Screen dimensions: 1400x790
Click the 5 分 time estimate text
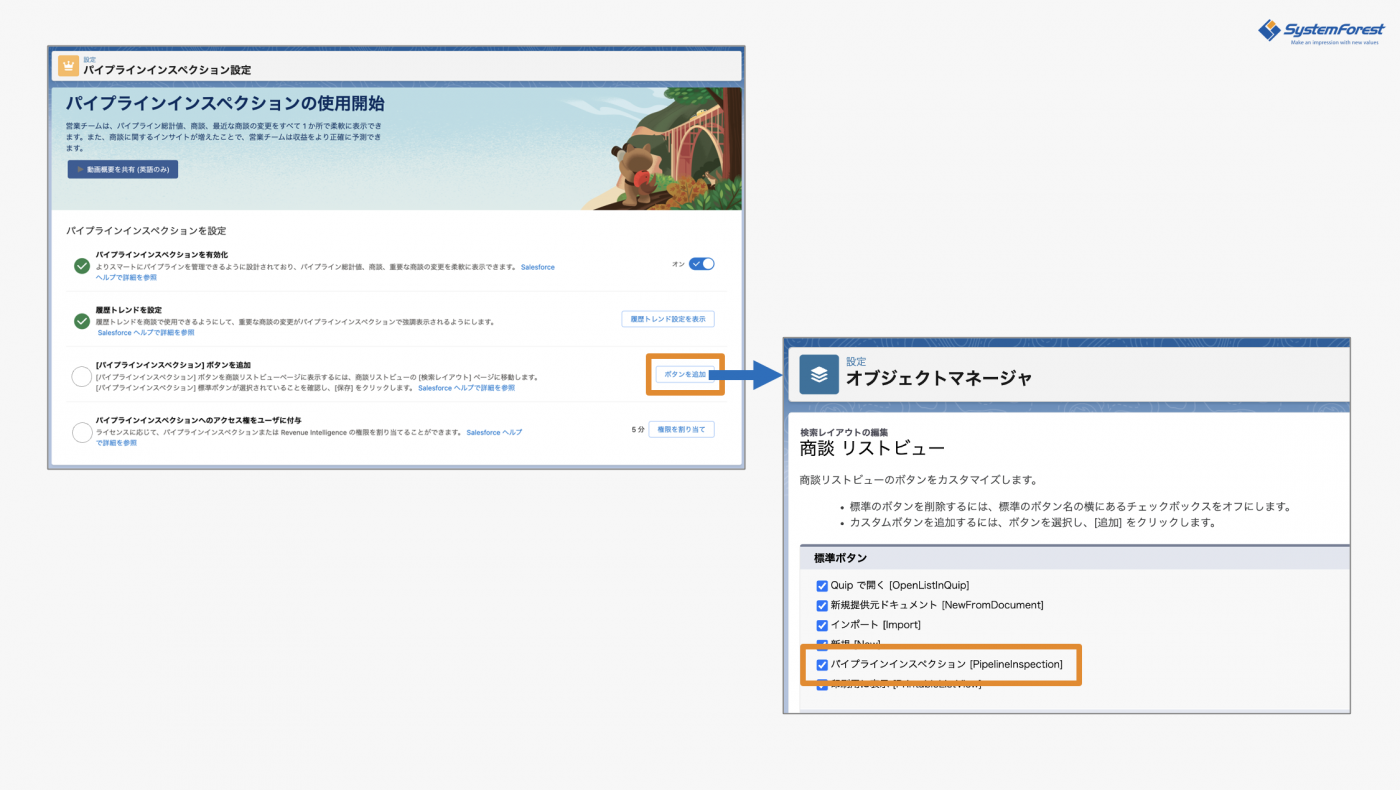click(x=638, y=429)
